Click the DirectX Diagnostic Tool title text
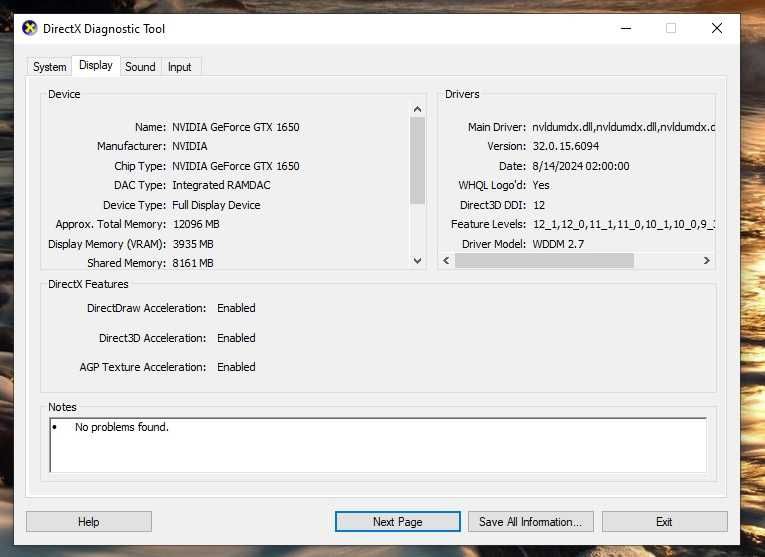This screenshot has height=557, width=765. [104, 29]
